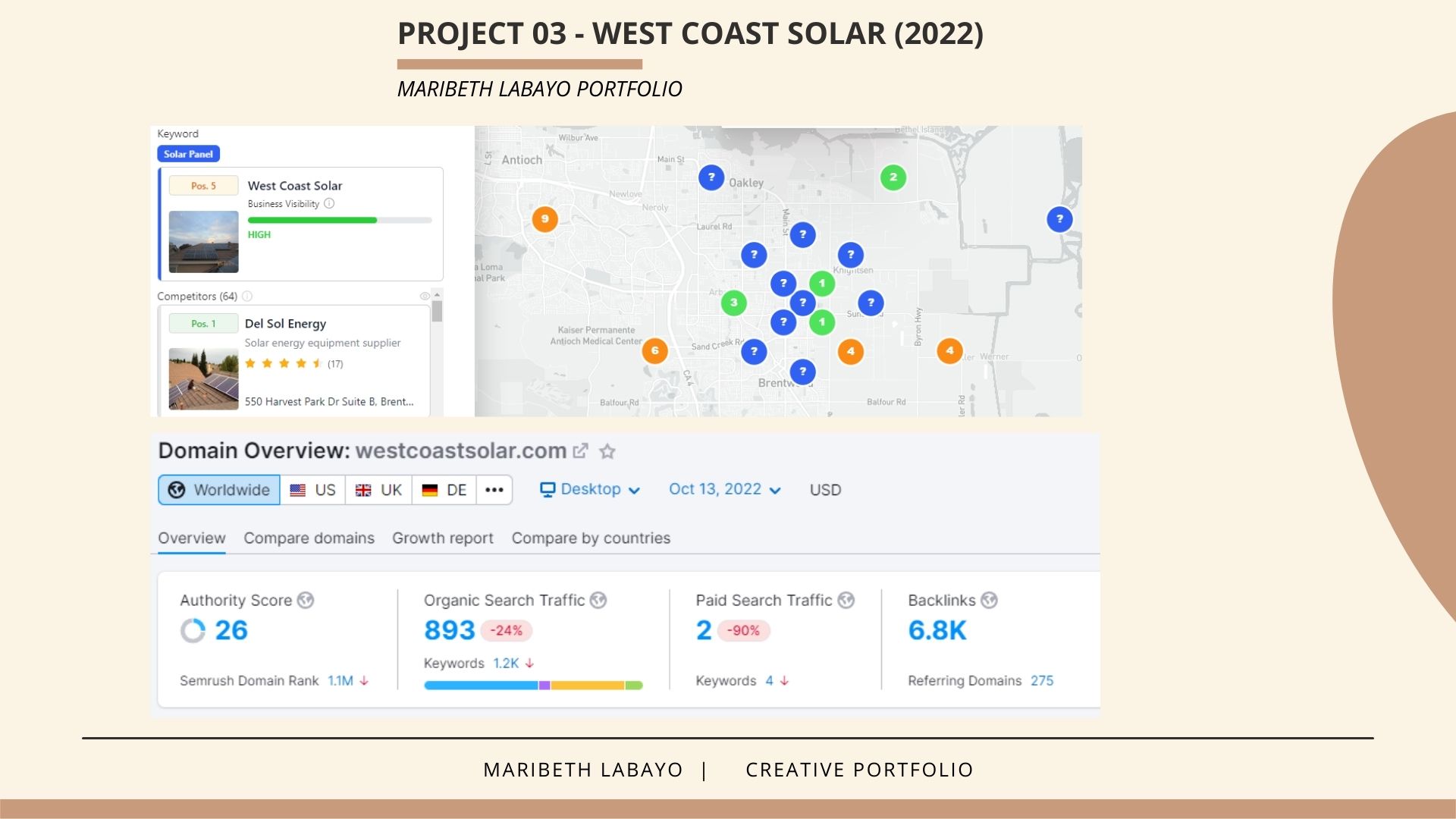The height and width of the screenshot is (819, 1456).
Task: Click the blue question marker over the Brentwood label
Action: (x=802, y=372)
